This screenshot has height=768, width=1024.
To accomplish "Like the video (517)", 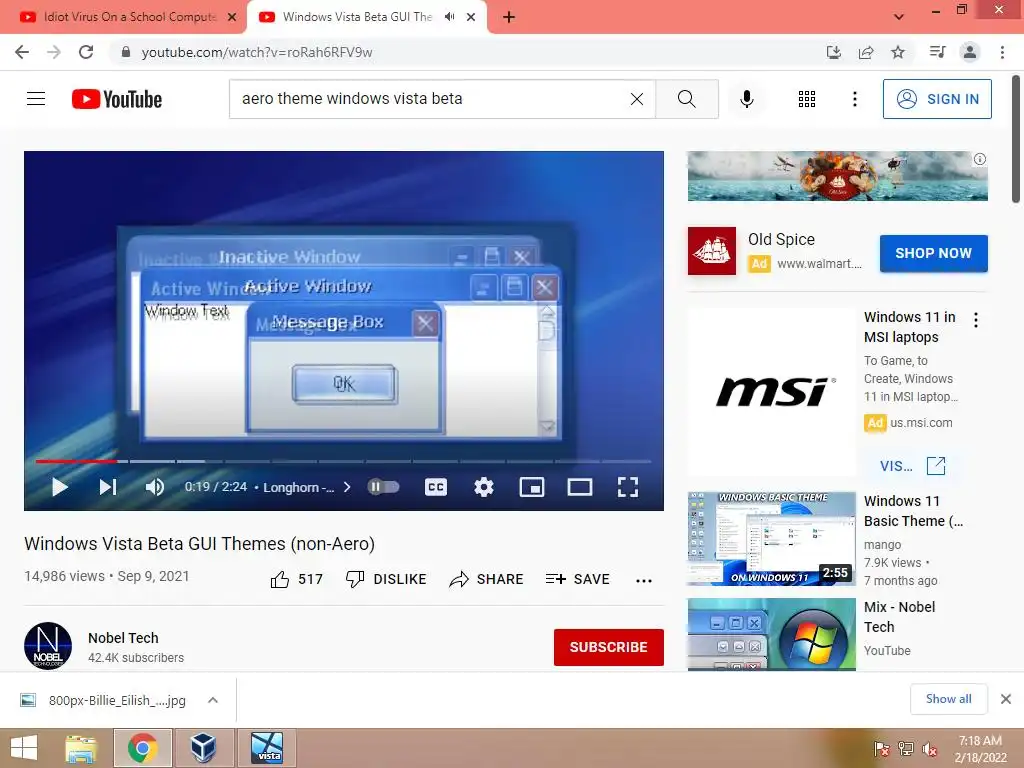I will coord(297,579).
